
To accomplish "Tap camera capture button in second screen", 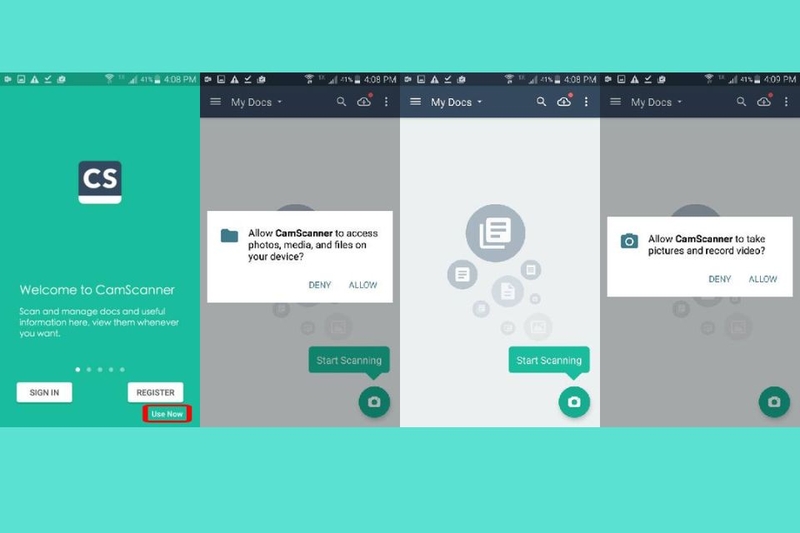I will tap(374, 402).
